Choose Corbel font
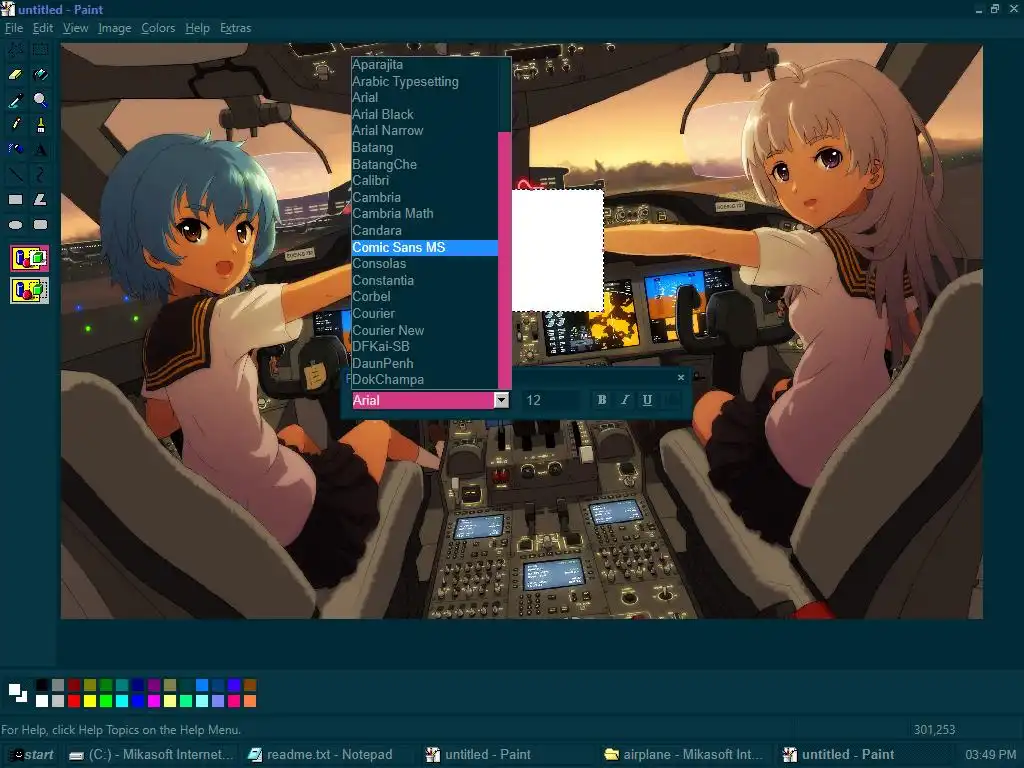This screenshot has width=1024, height=768. point(424,296)
